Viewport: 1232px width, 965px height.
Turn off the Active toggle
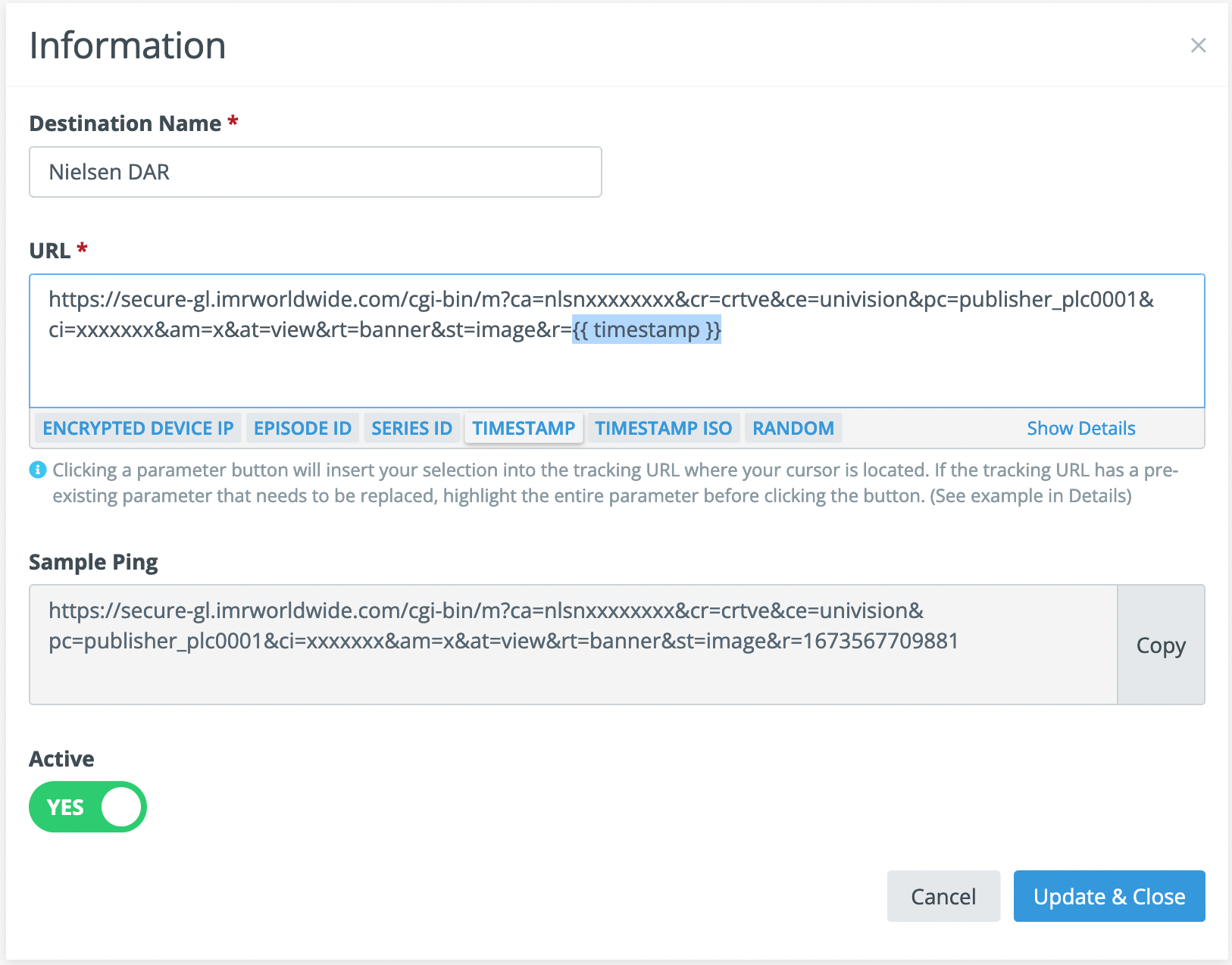pyautogui.click(x=88, y=807)
